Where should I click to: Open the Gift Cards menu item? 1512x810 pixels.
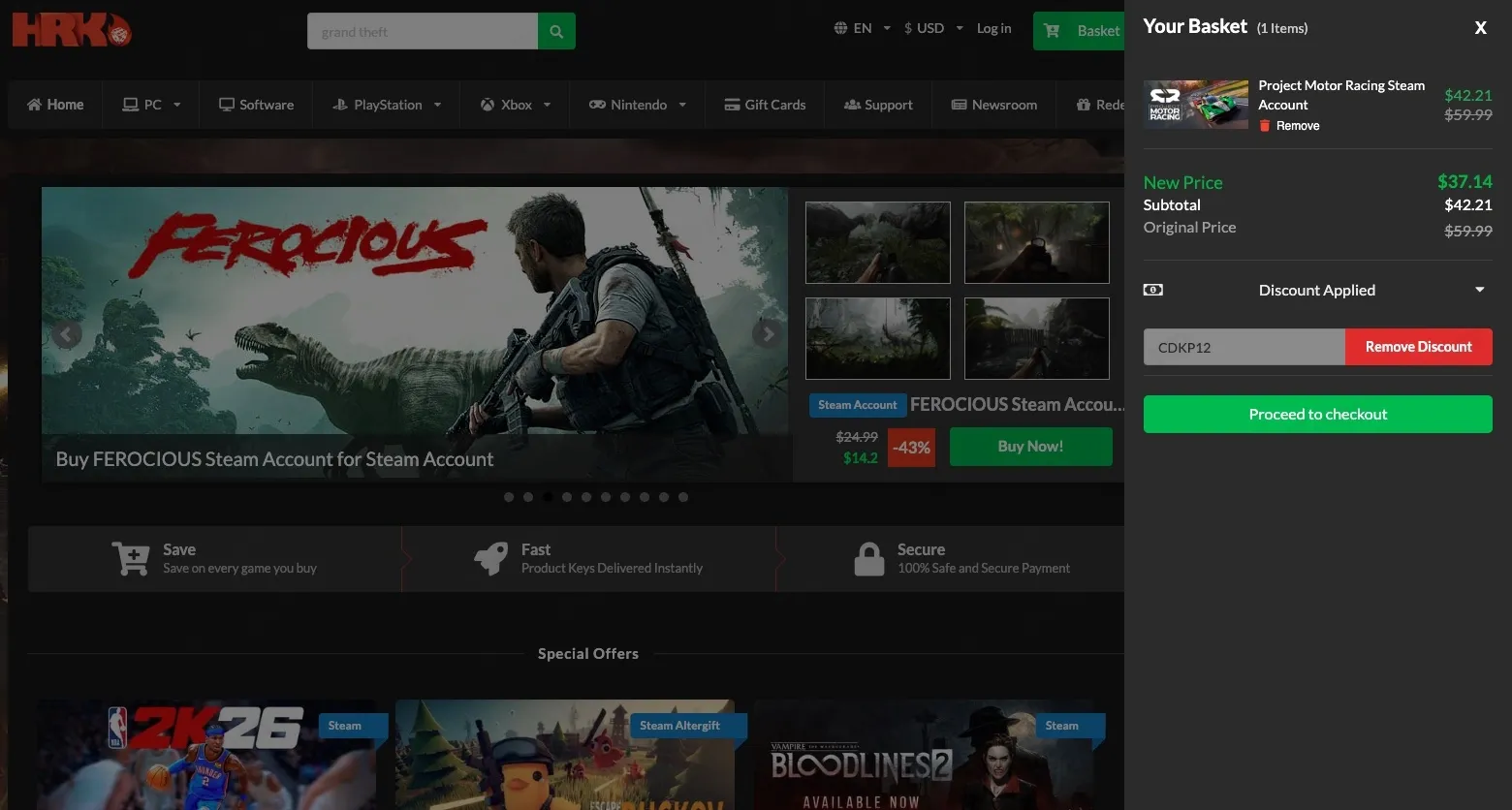765,105
